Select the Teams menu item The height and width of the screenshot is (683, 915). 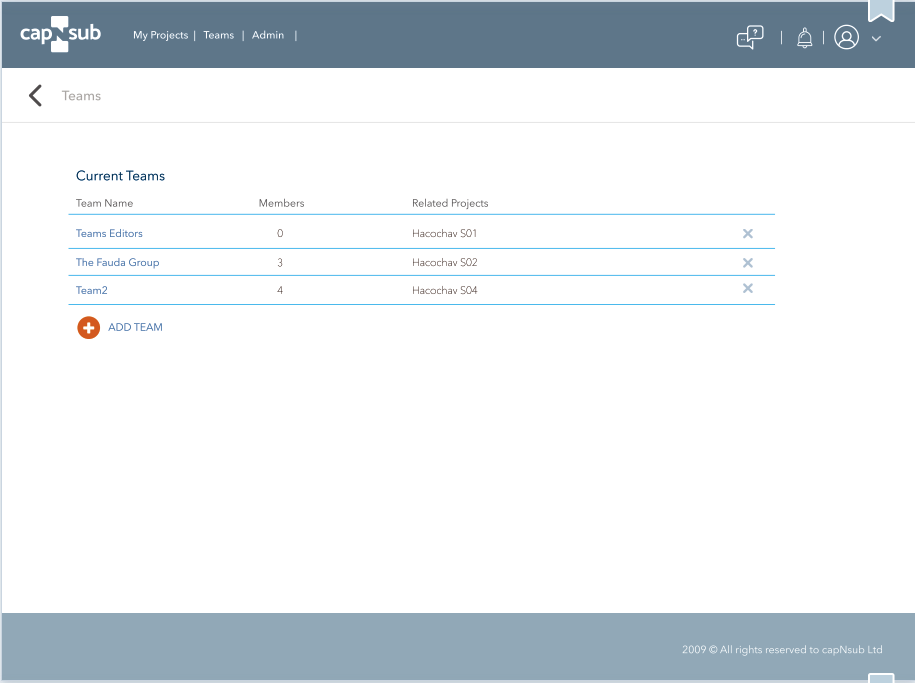click(x=218, y=36)
